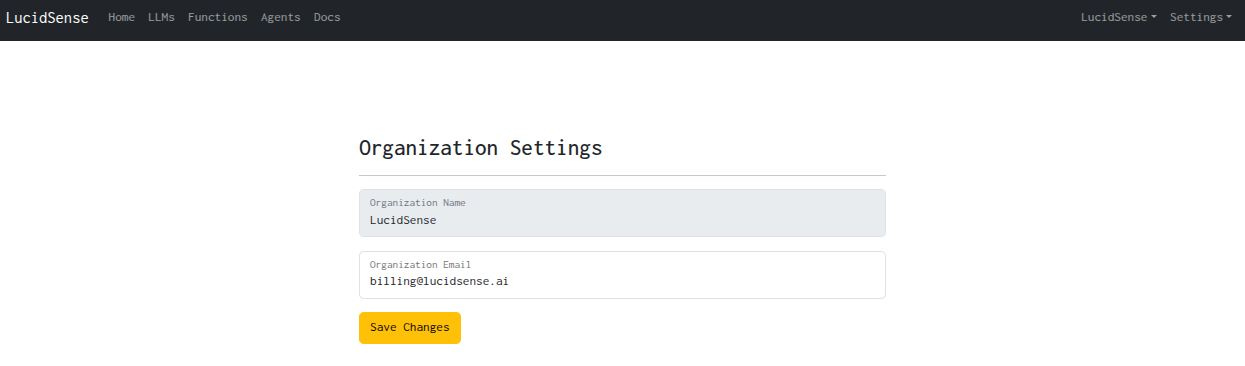Click the Organization Email field
Screen dimensions: 1245x366
[x=622, y=275]
